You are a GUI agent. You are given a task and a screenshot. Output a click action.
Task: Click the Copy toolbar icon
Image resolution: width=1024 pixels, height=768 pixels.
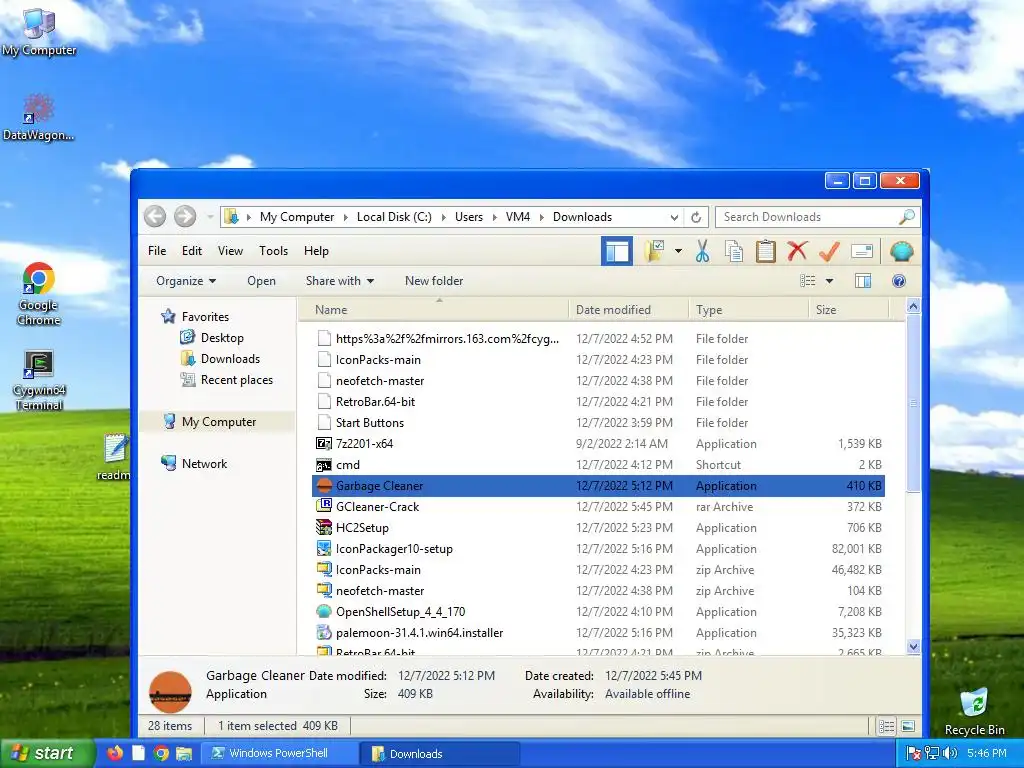point(734,251)
